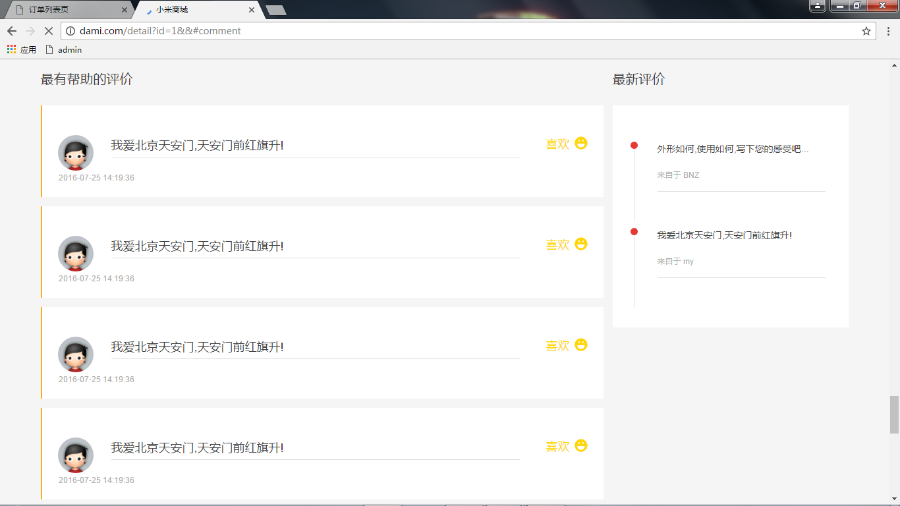Click the scrollbar down arrow
Screen dimensions: 900x506
pos(894,499)
